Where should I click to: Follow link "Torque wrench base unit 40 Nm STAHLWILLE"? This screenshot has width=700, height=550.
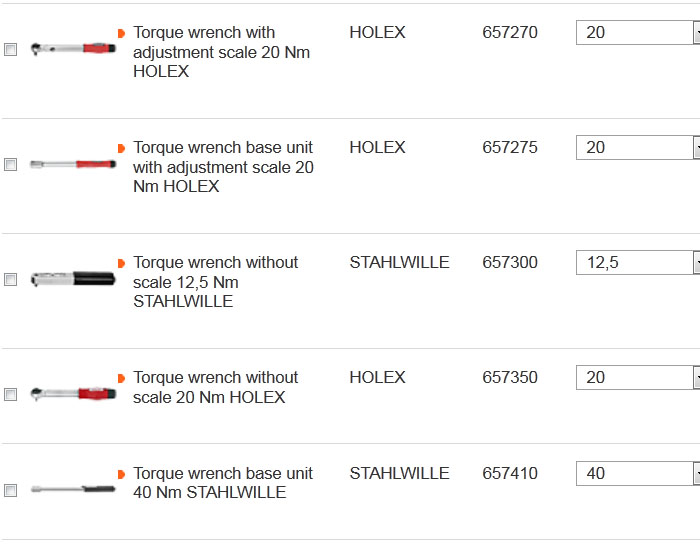[222, 483]
